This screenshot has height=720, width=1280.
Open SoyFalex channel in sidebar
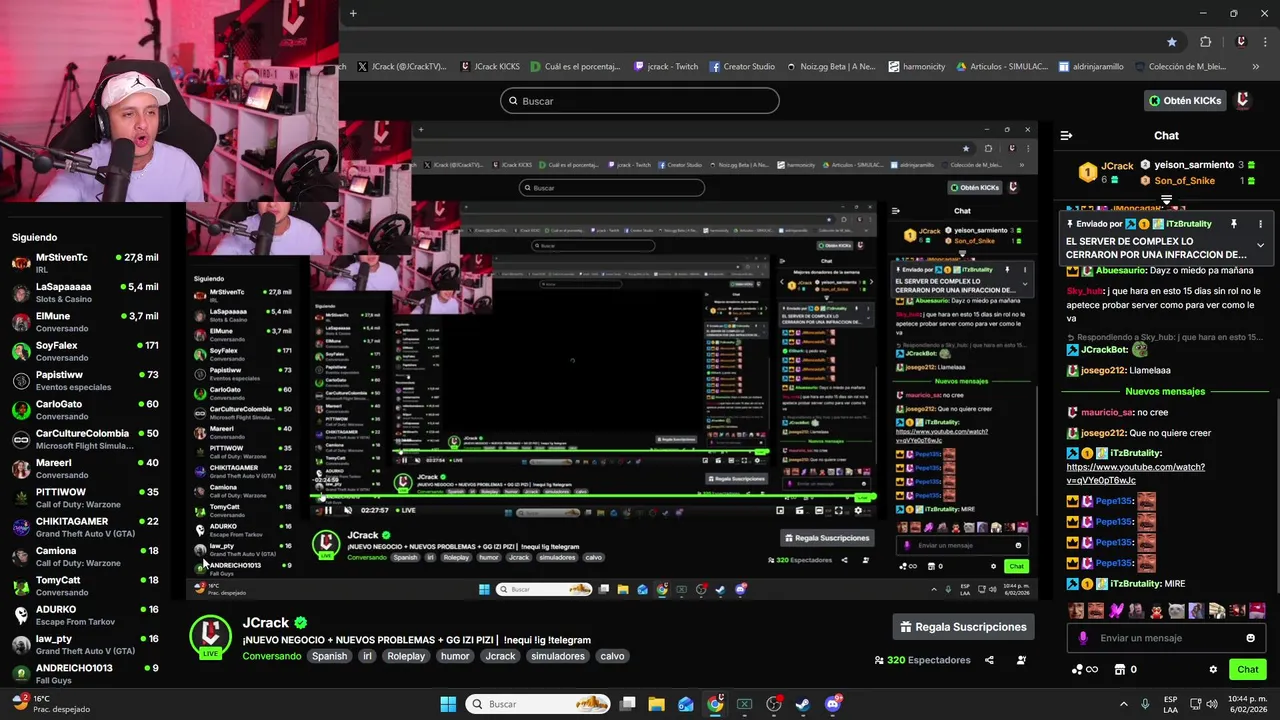pyautogui.click(x=85, y=351)
